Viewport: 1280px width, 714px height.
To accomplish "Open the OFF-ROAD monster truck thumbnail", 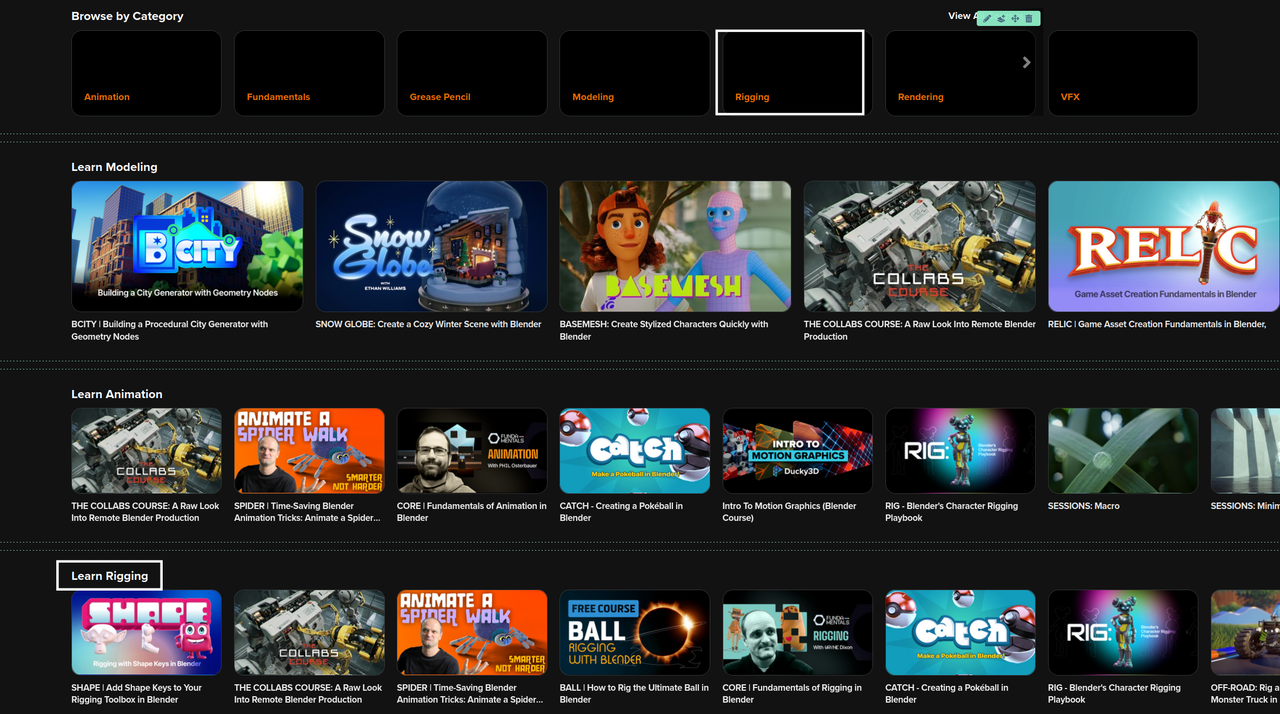I will click(x=1245, y=632).
